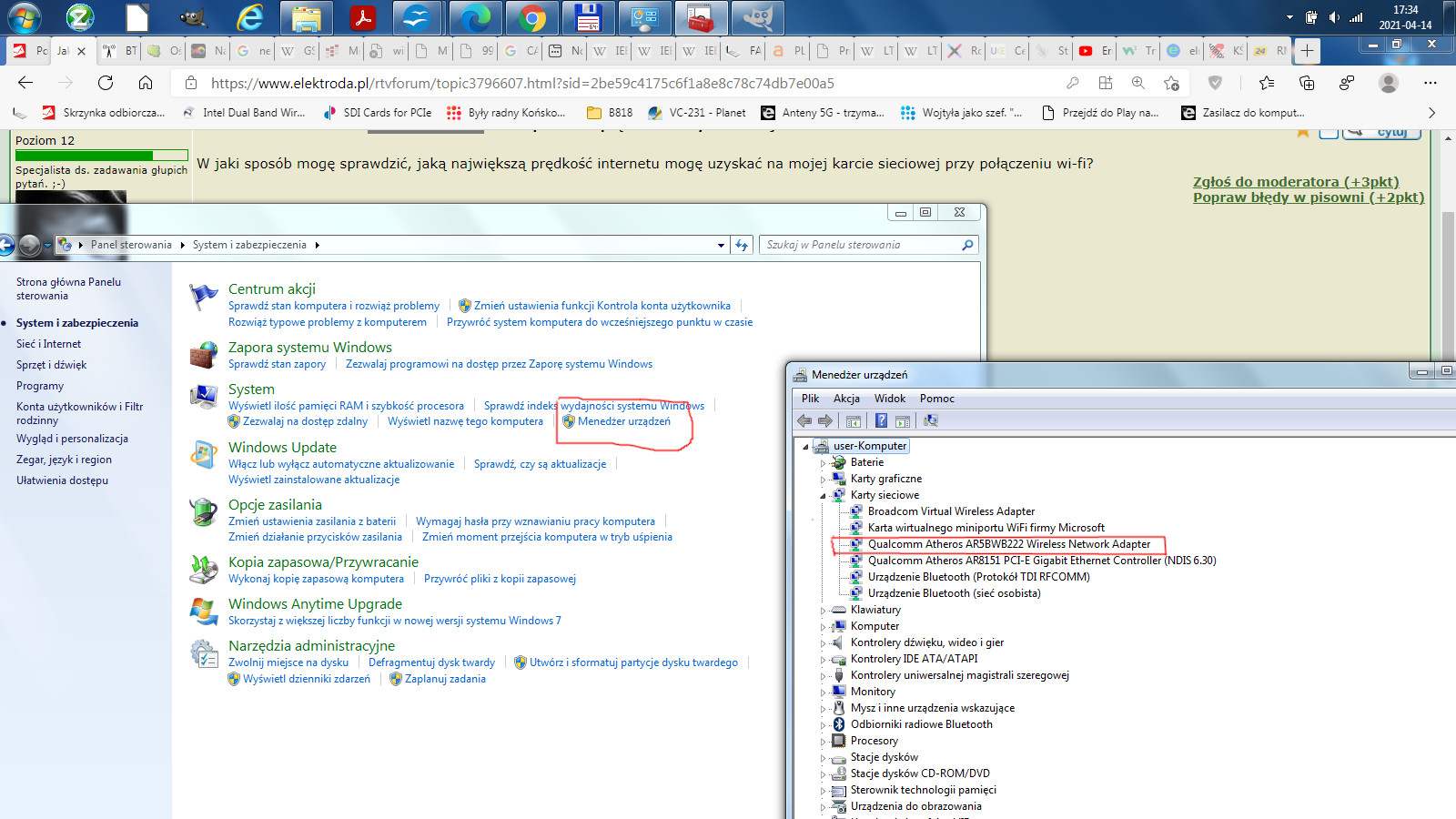The height and width of the screenshot is (819, 1456).
Task: Switch to the YouTube browser tab
Action: tap(1096, 51)
